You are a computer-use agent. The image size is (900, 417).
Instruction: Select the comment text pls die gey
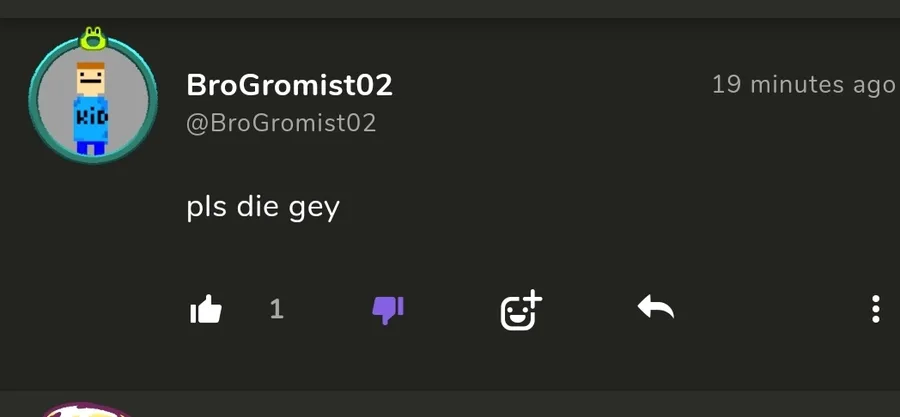[x=263, y=208]
